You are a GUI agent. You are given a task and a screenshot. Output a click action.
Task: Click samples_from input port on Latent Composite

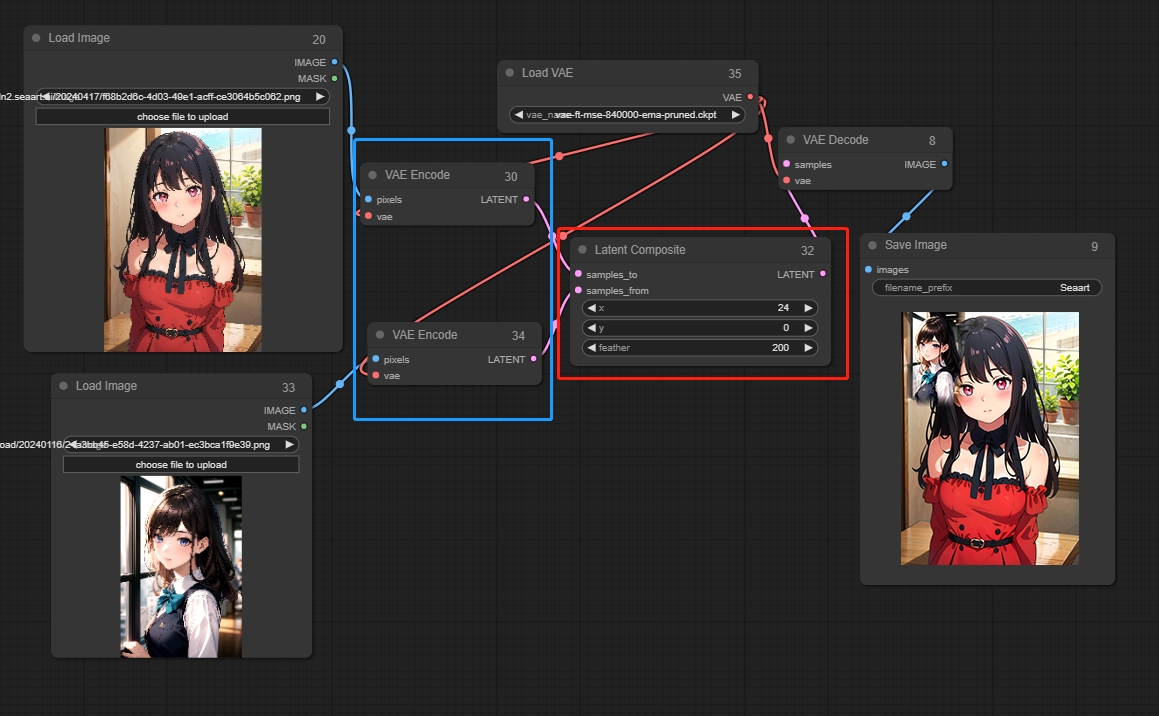point(578,291)
